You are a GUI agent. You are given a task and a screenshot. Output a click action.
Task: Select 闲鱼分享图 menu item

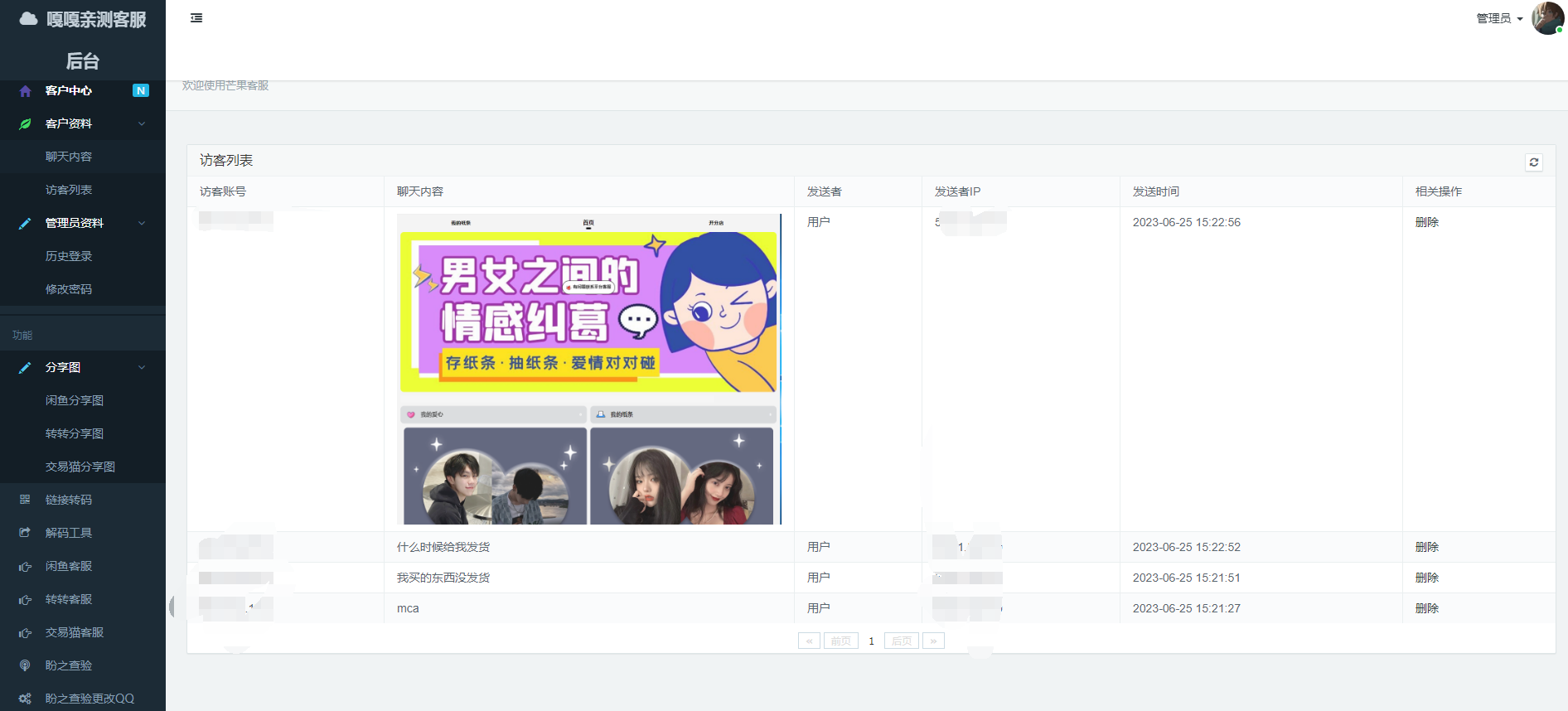point(75,400)
